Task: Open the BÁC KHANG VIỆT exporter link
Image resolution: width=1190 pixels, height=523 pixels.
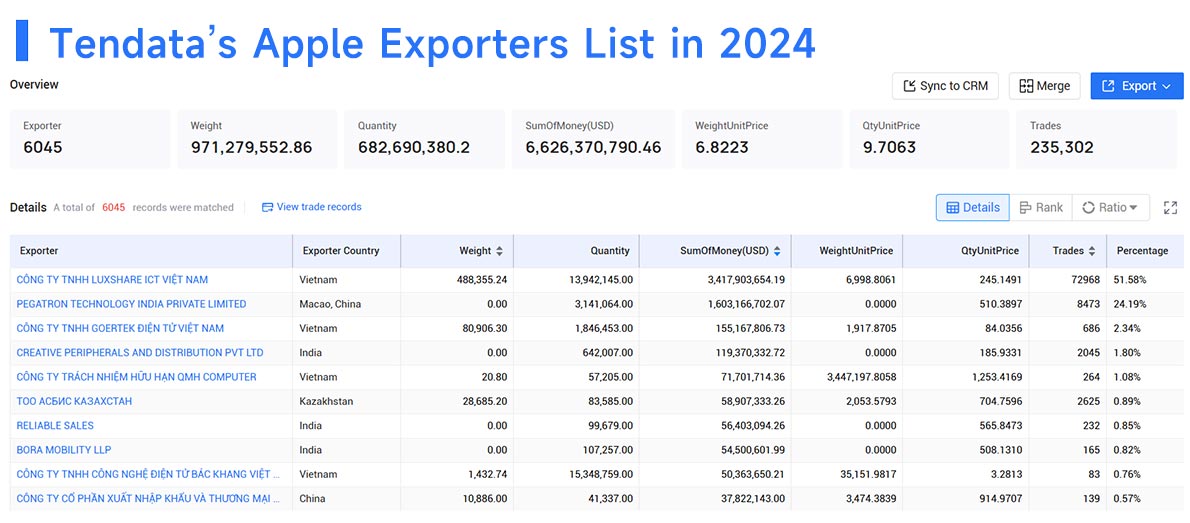Action: point(149,474)
